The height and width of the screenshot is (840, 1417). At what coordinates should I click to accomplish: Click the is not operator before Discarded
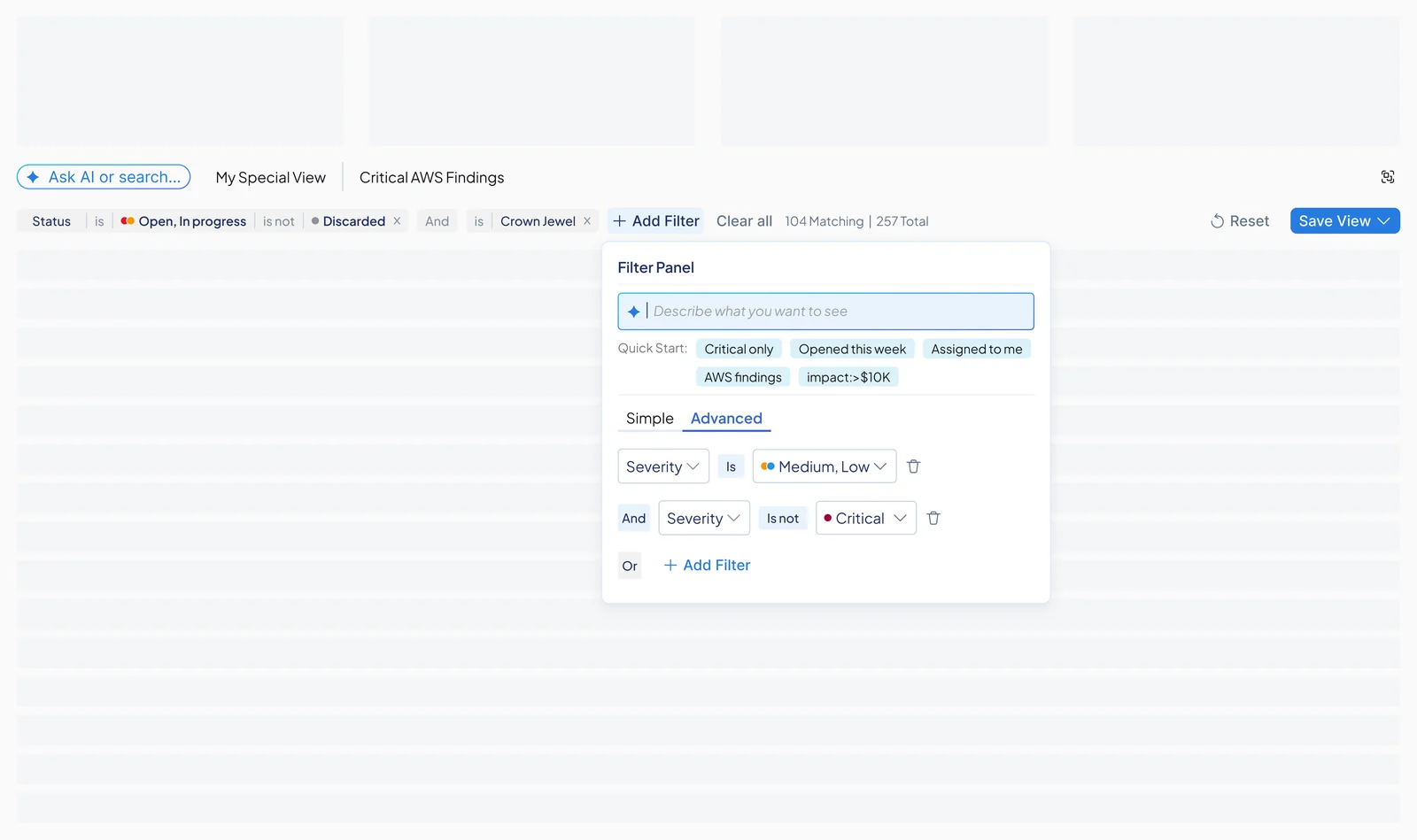coord(279,221)
